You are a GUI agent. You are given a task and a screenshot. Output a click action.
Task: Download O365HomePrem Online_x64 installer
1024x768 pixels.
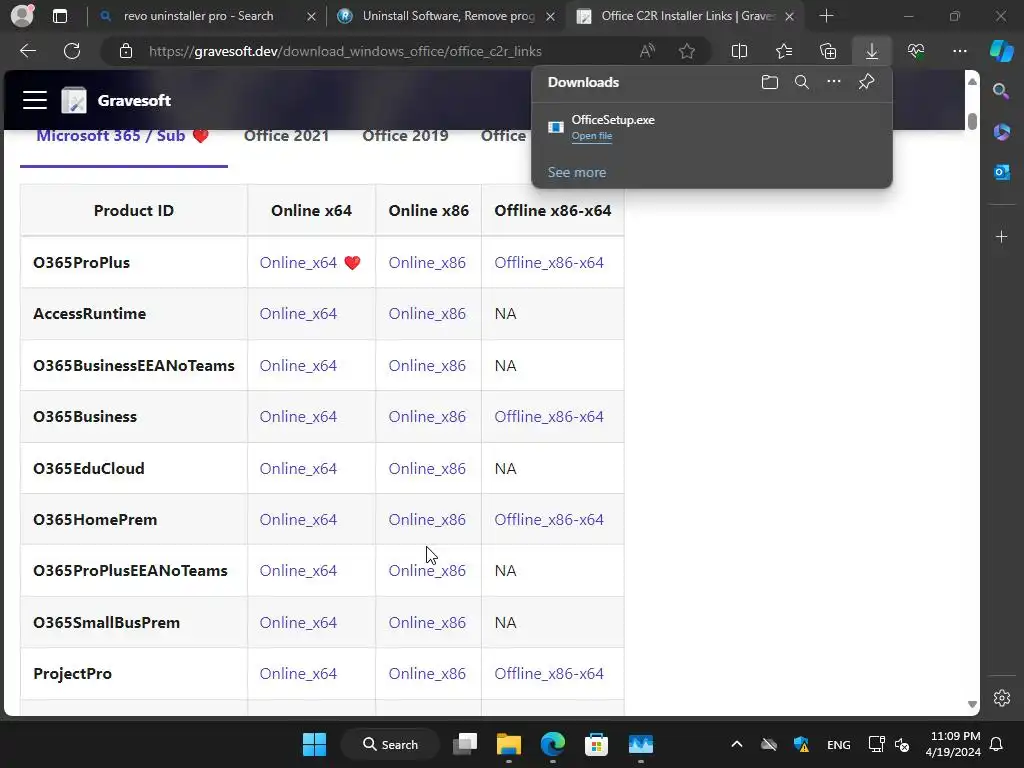coord(298,520)
